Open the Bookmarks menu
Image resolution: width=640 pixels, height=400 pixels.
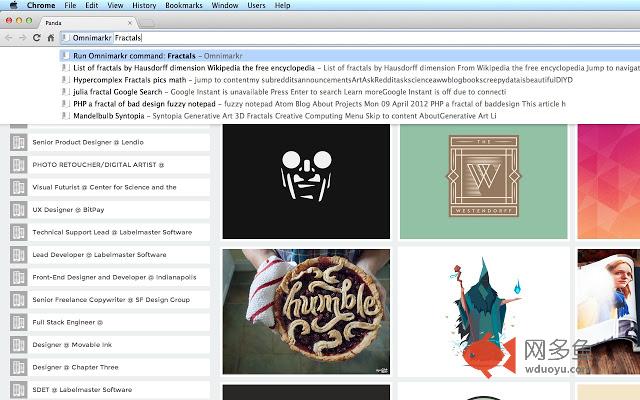[183, 5]
